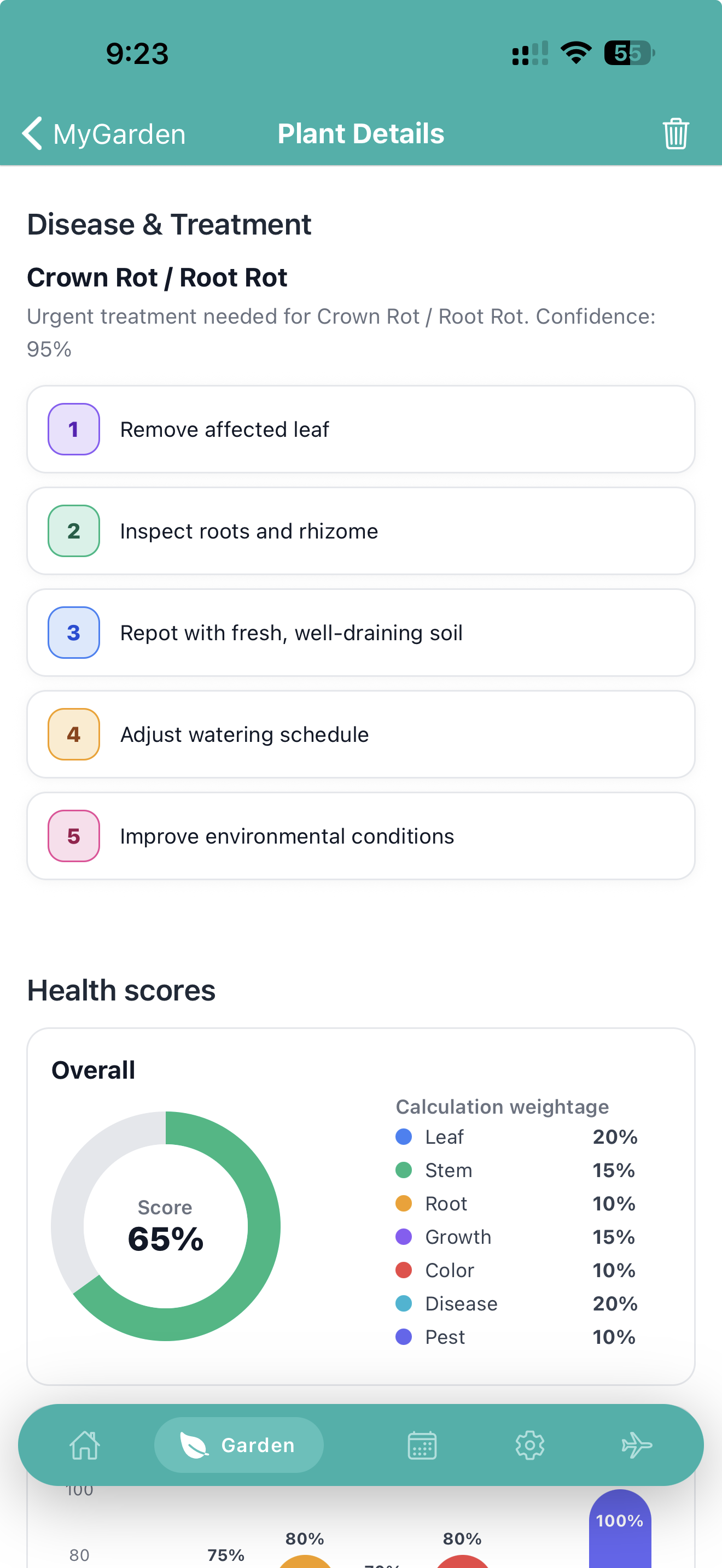Image resolution: width=722 pixels, height=1568 pixels.
Task: Tap the Leaf blue legend dot
Action: (404, 1137)
